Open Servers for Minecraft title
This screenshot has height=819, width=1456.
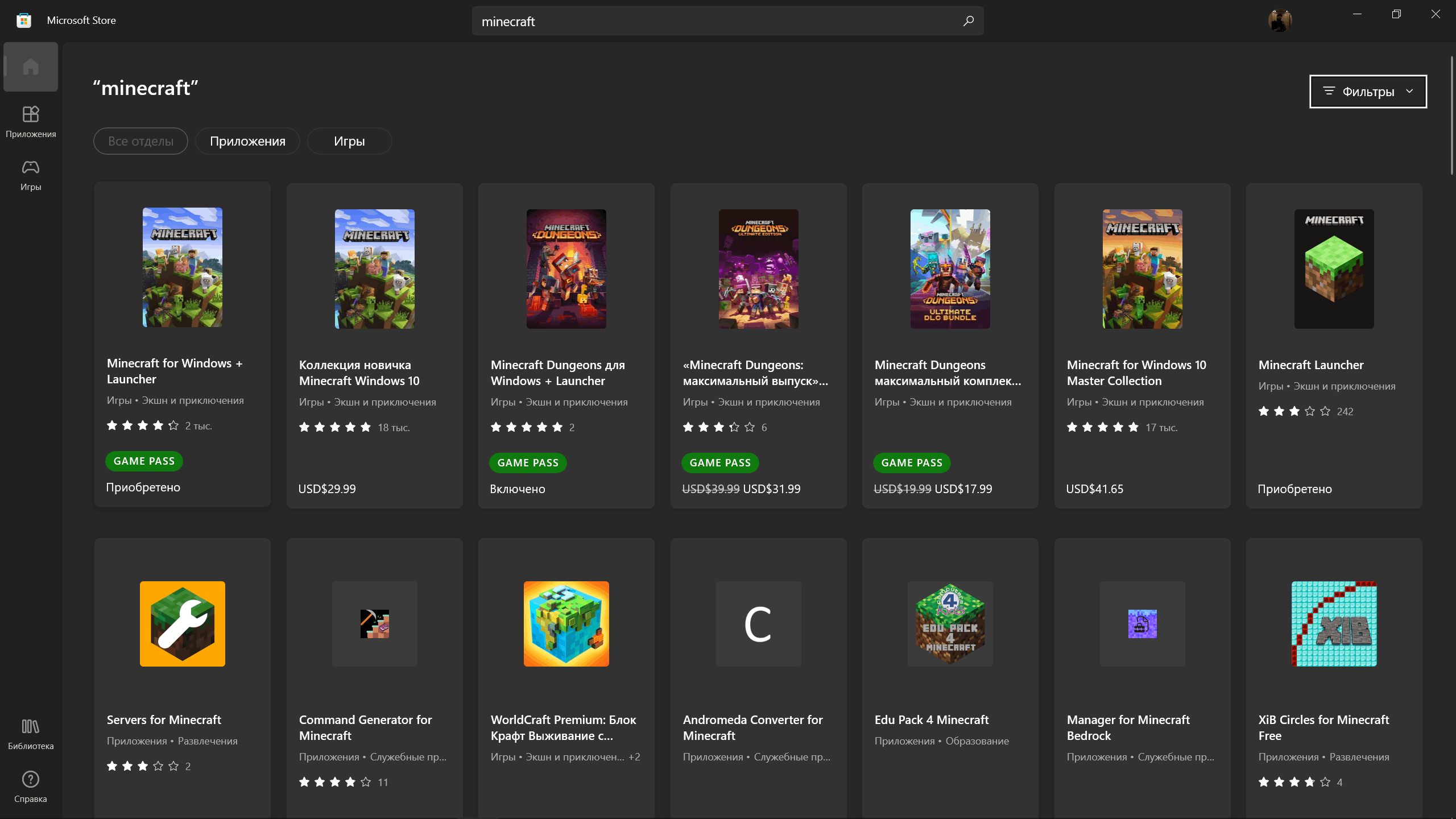point(164,720)
